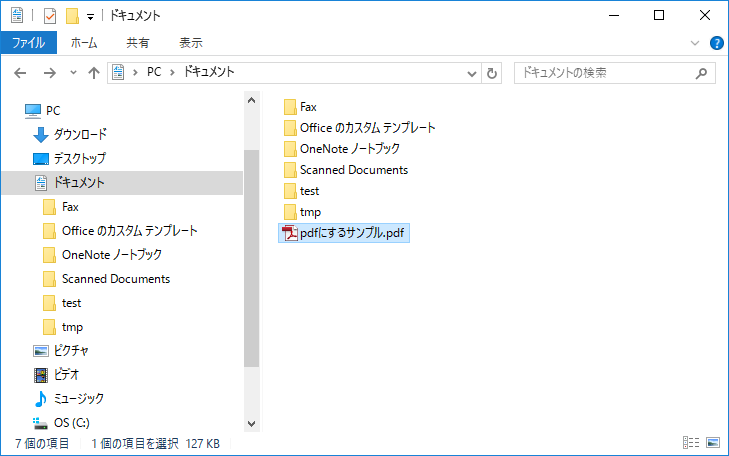The width and height of the screenshot is (729, 456).
Task: Open the 共有 ribbon tab
Action: point(138,43)
